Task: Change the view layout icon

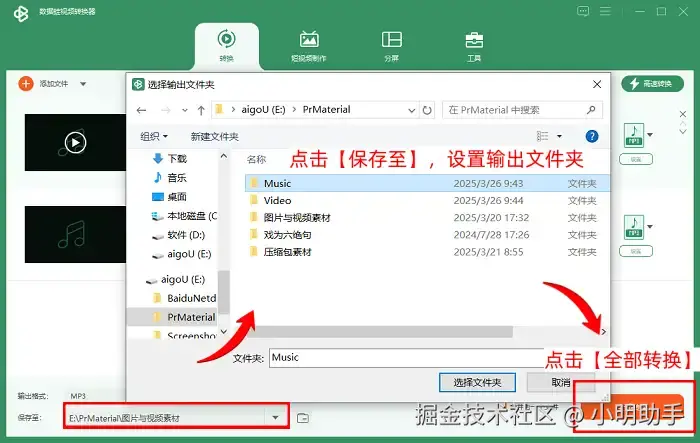Action: coord(542,136)
